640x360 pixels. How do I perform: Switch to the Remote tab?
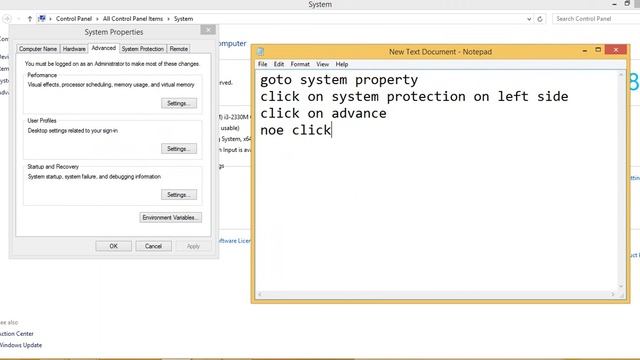pyautogui.click(x=179, y=49)
